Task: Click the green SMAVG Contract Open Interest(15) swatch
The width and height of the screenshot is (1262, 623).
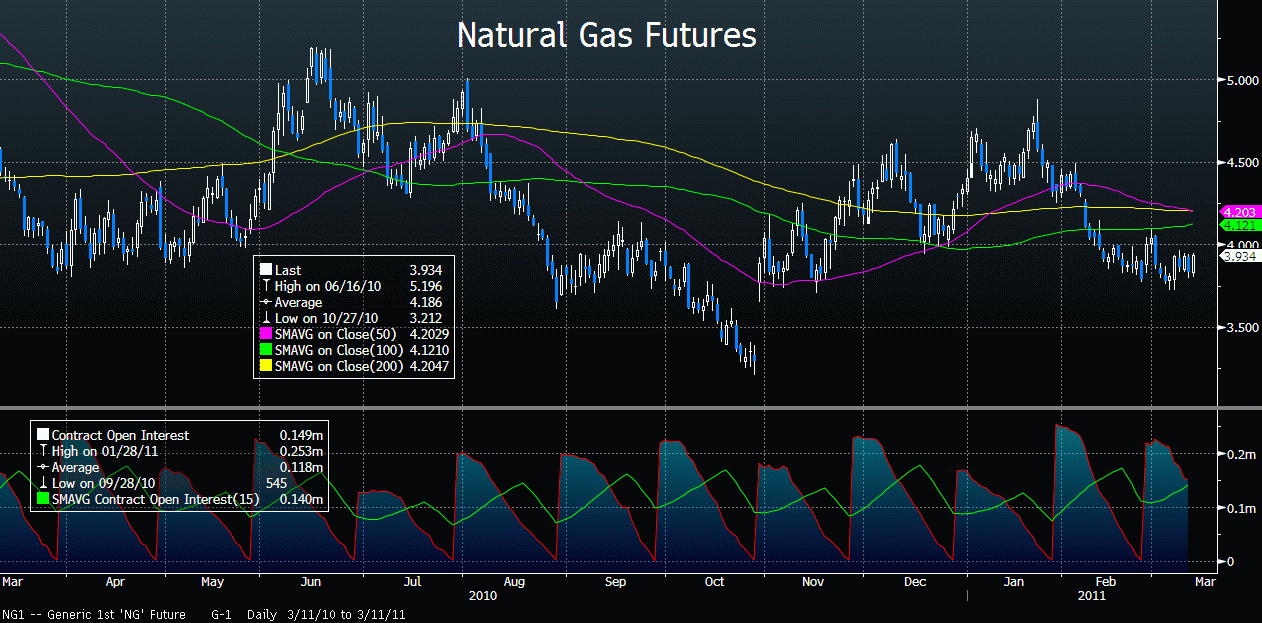Action: coord(43,499)
